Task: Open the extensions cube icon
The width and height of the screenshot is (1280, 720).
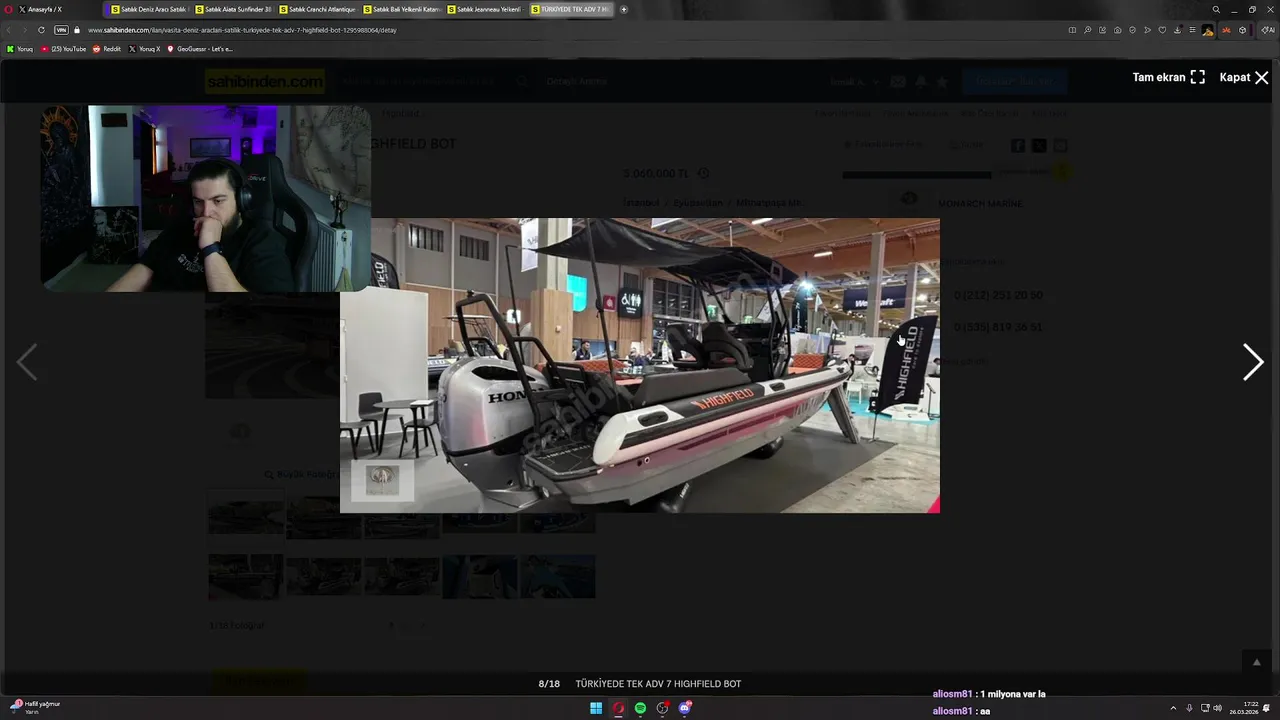Action: 1242,30
